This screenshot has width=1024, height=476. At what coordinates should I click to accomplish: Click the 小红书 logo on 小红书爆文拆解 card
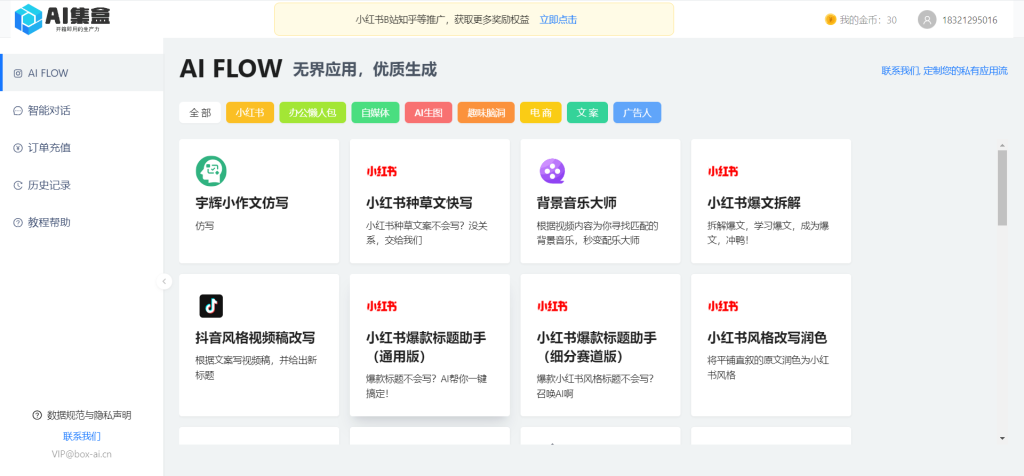click(x=723, y=171)
